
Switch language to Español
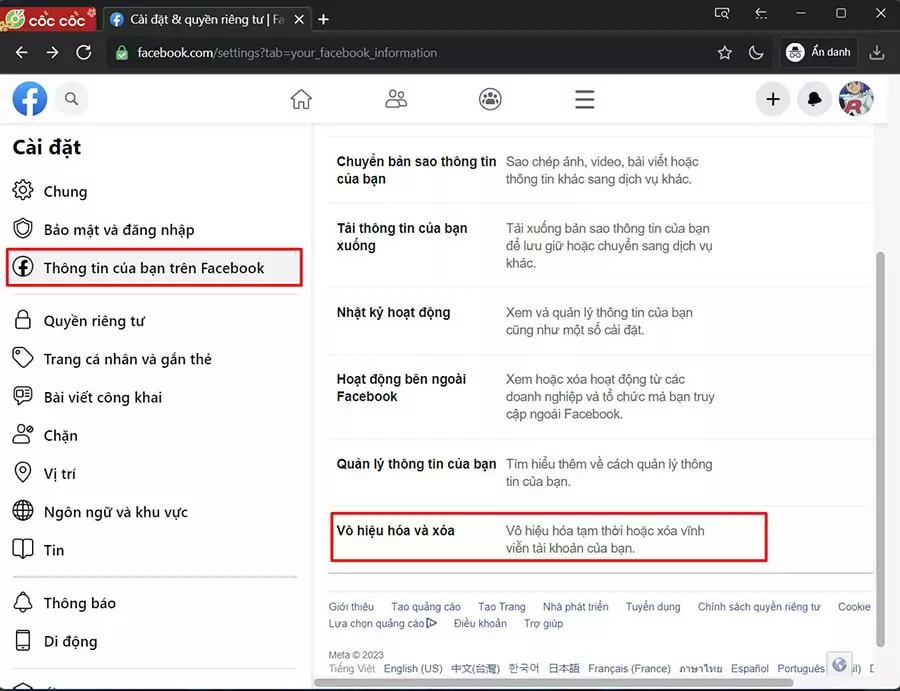(x=750, y=669)
